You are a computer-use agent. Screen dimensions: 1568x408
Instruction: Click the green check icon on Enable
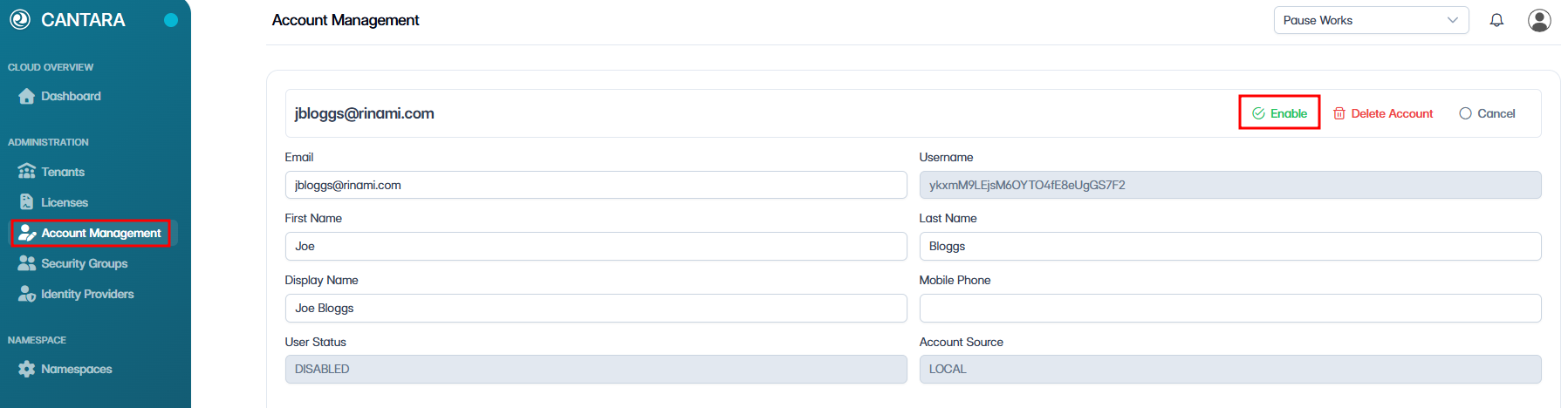[x=1258, y=113]
